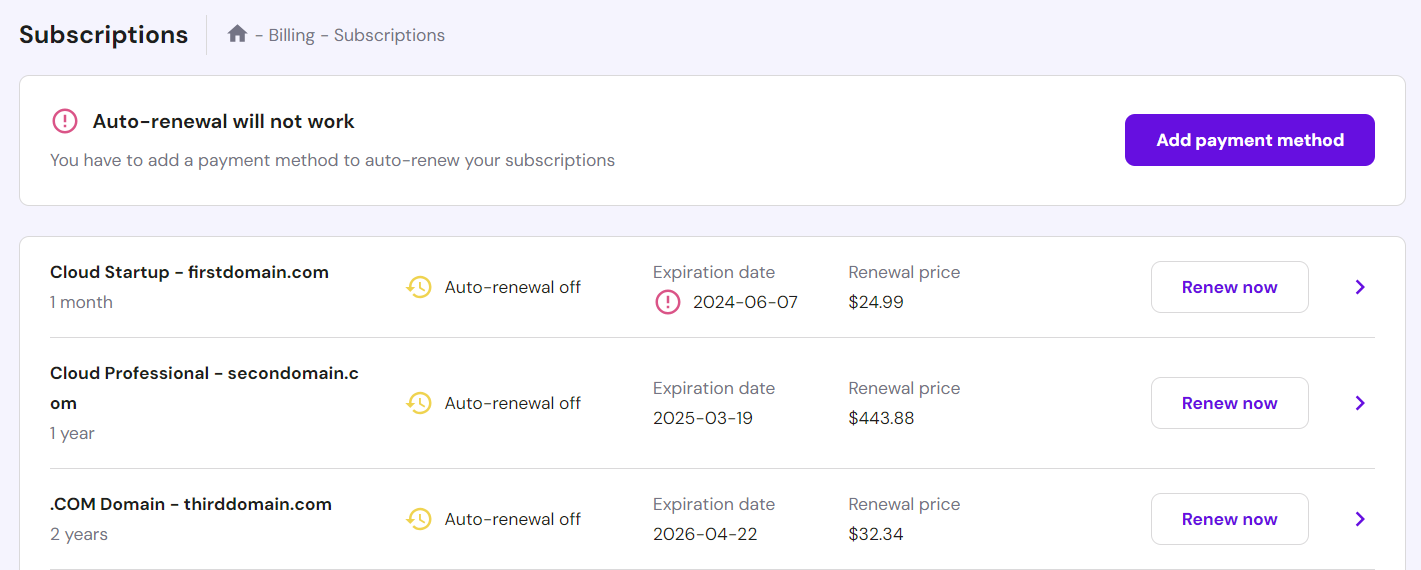The width and height of the screenshot is (1421, 570).
Task: Open Billing in the breadcrumb
Action: (x=291, y=35)
